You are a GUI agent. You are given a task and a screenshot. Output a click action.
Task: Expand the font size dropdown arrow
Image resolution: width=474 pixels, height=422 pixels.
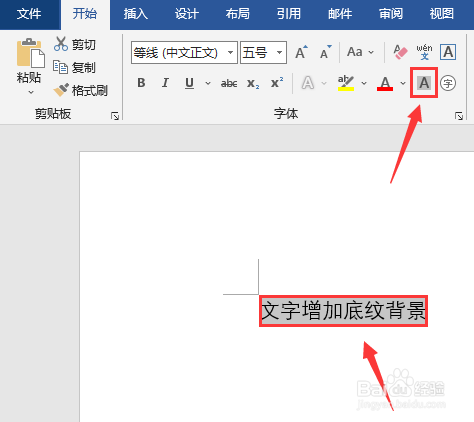point(280,53)
